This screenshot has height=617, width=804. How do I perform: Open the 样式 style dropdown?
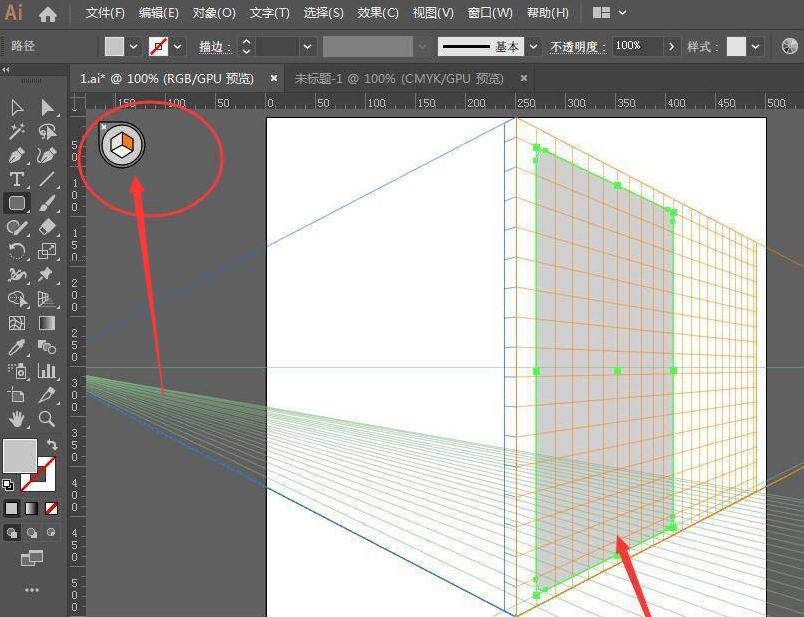756,46
